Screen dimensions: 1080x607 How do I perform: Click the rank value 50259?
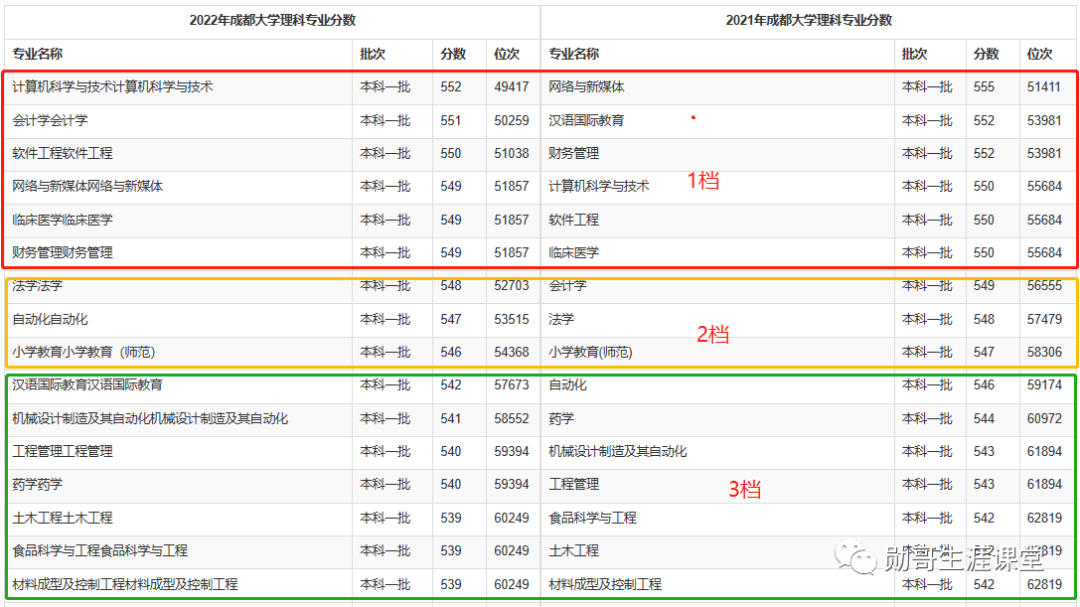point(512,121)
